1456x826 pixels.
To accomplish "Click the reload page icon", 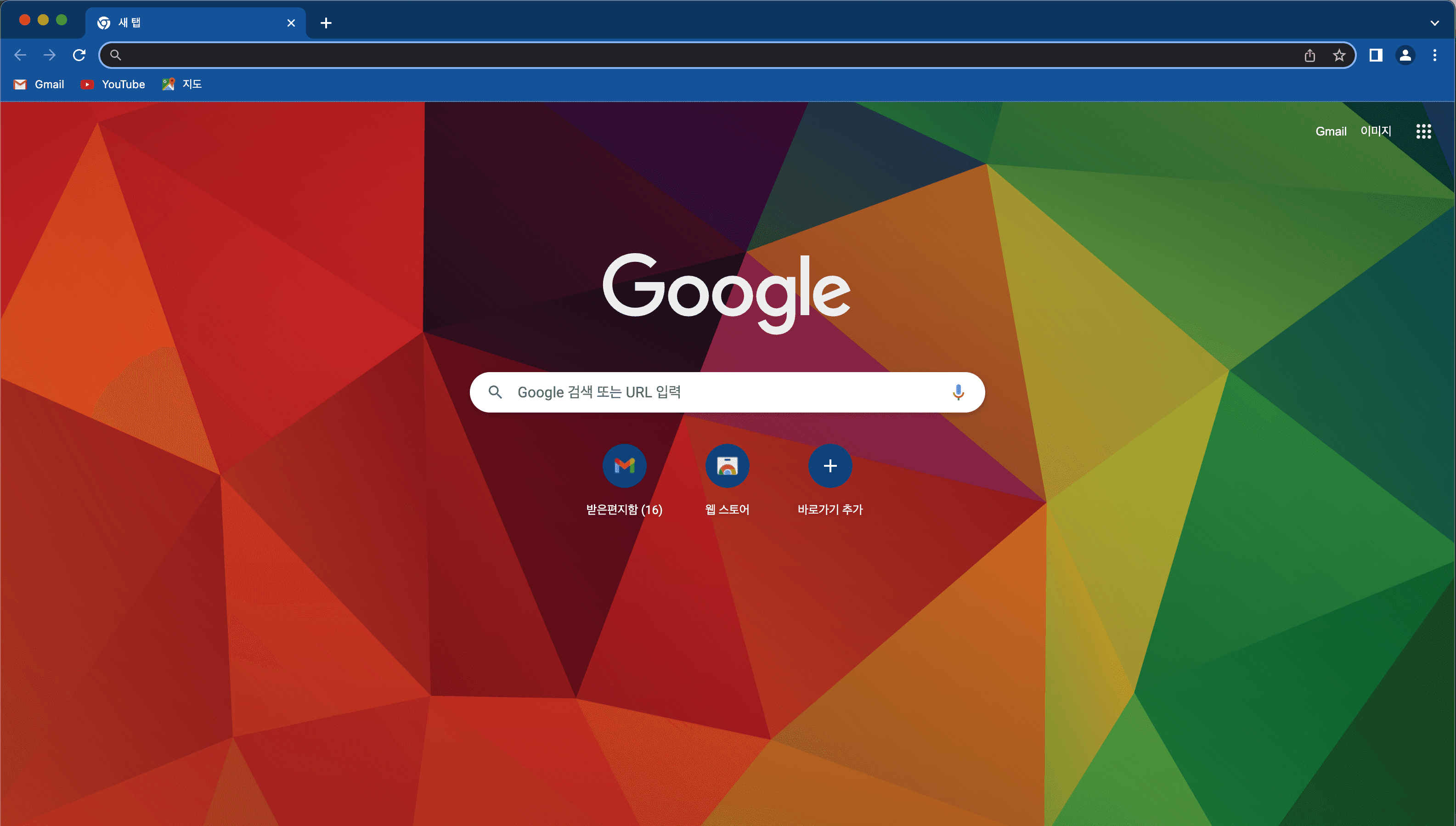I will pos(79,55).
